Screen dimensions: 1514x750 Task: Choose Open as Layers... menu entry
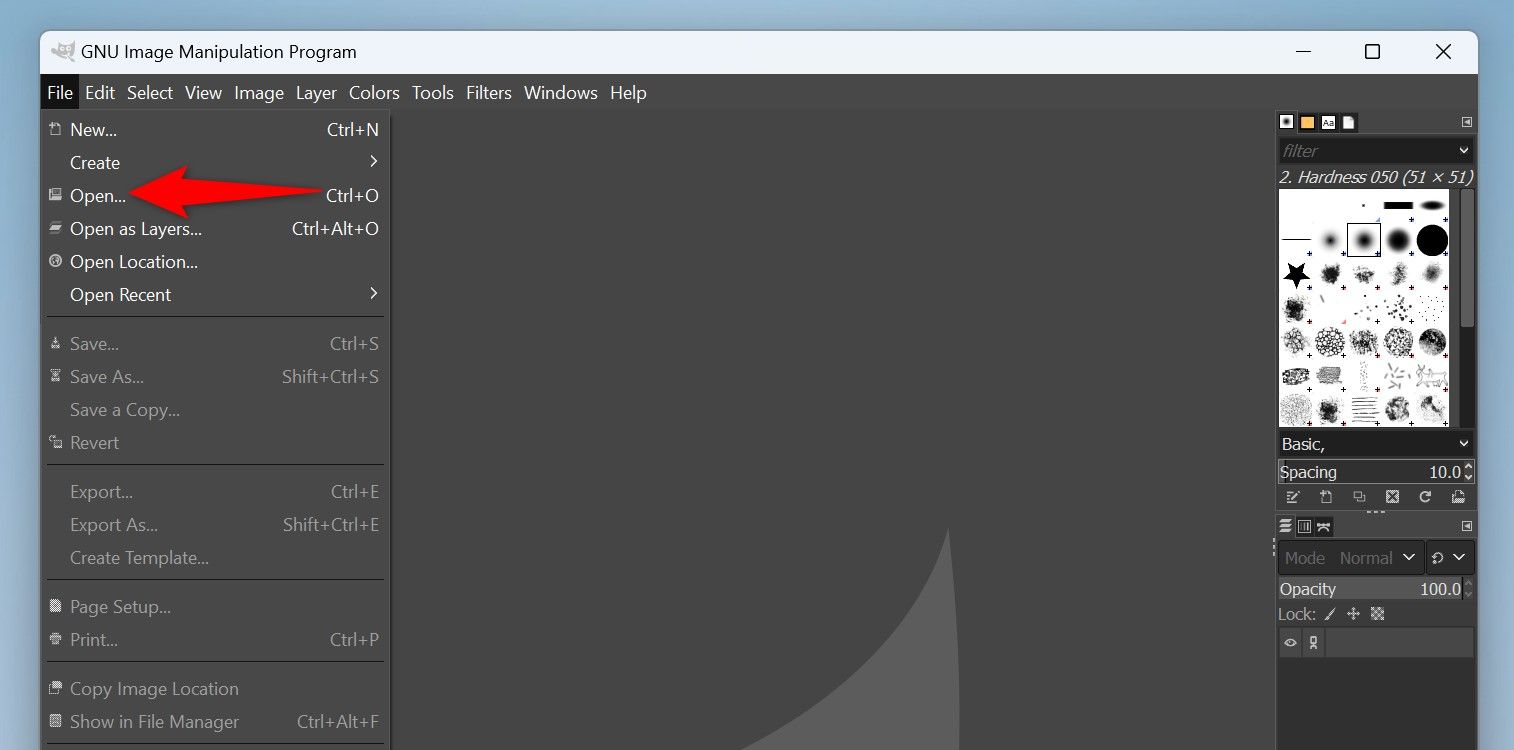point(215,228)
